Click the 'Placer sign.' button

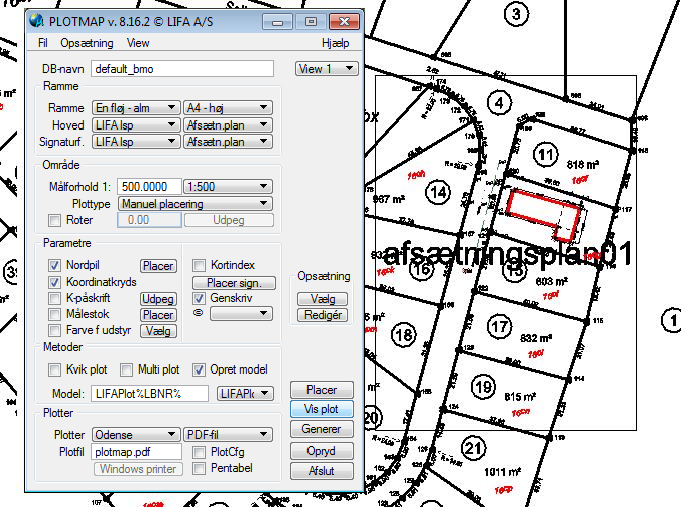click(x=234, y=283)
